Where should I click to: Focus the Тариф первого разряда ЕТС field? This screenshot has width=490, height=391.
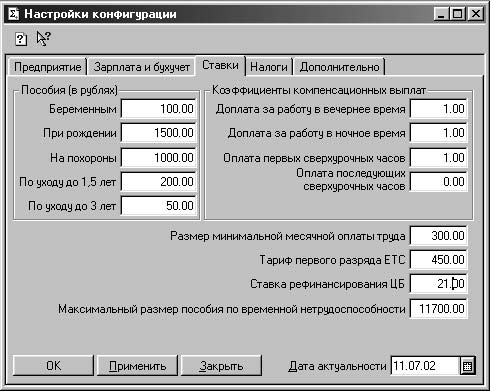438,259
